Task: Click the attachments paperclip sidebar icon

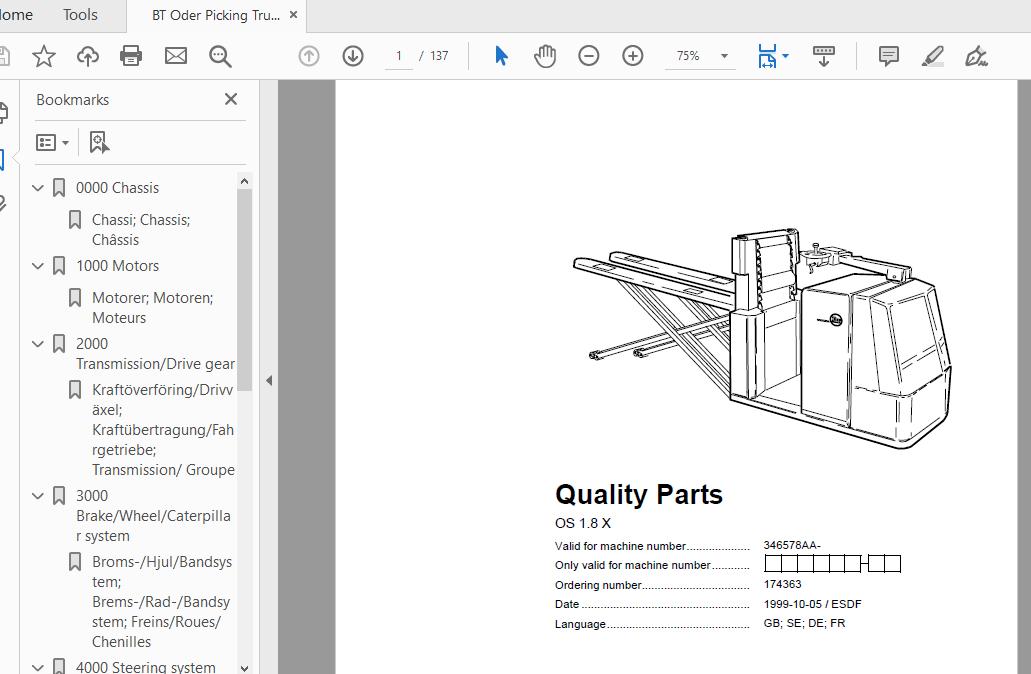Action: coord(3,203)
